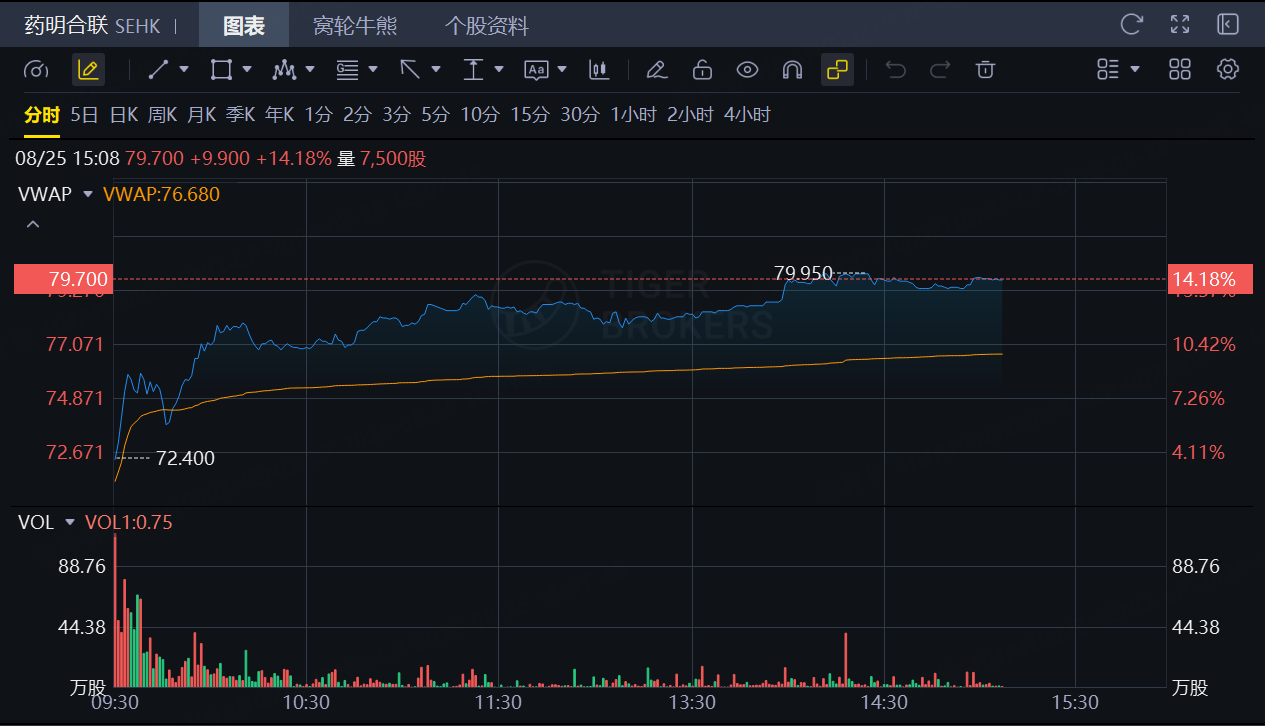Switch to 图表 tab

[244, 25]
